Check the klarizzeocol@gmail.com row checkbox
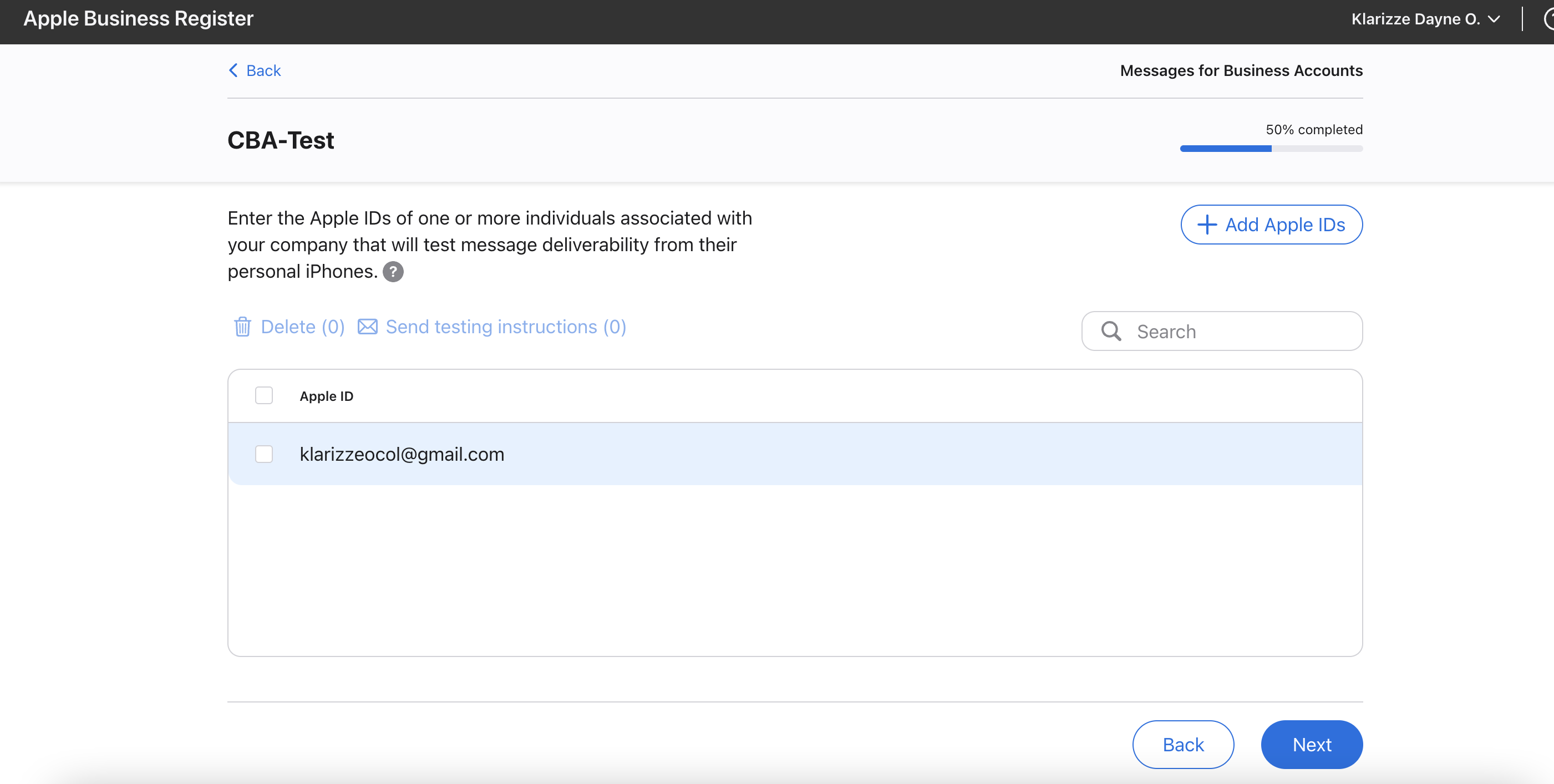The width and height of the screenshot is (1554, 784). pos(263,454)
